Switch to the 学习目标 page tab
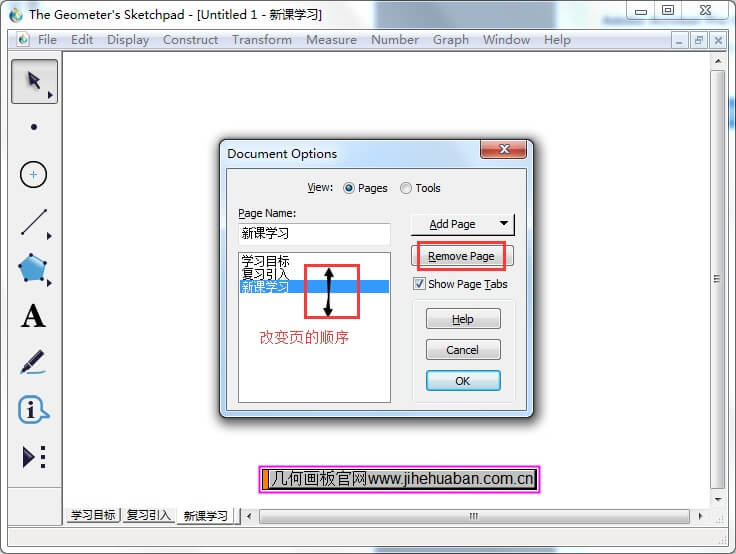Image resolution: width=736 pixels, height=554 pixels. pyautogui.click(x=93, y=516)
